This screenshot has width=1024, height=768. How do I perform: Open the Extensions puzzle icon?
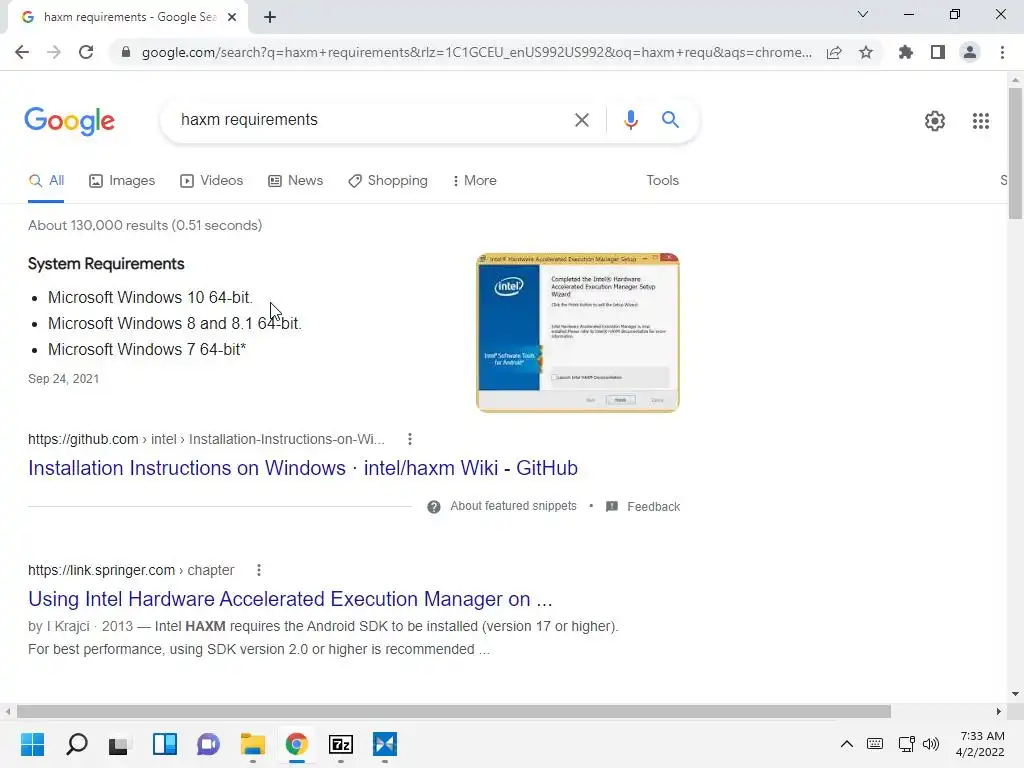tap(906, 52)
